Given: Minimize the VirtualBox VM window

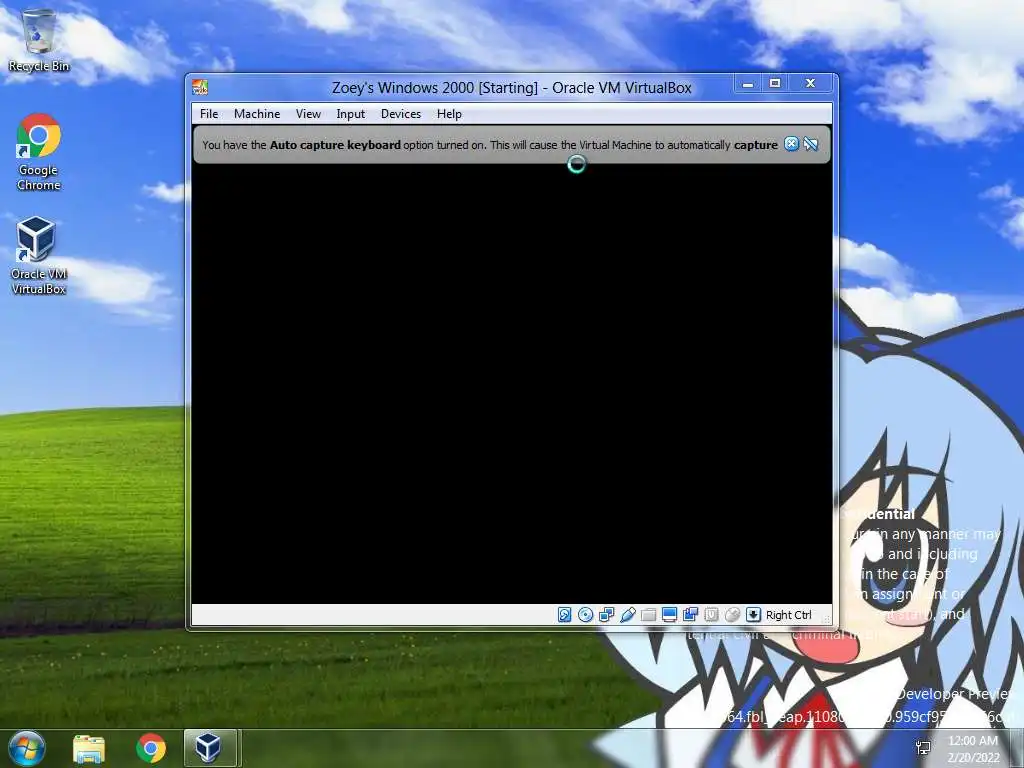Looking at the screenshot, I should coord(748,84).
